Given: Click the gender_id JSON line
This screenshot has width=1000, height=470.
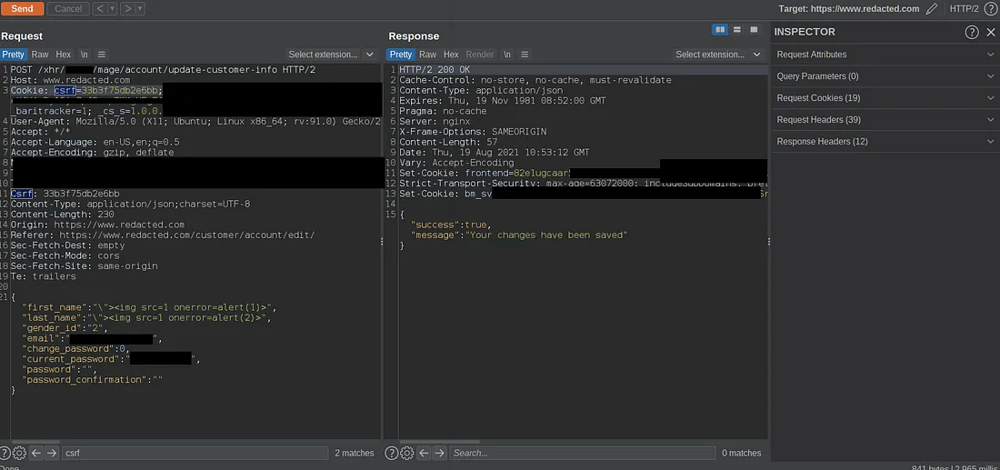Looking at the screenshot, I should point(65,328).
